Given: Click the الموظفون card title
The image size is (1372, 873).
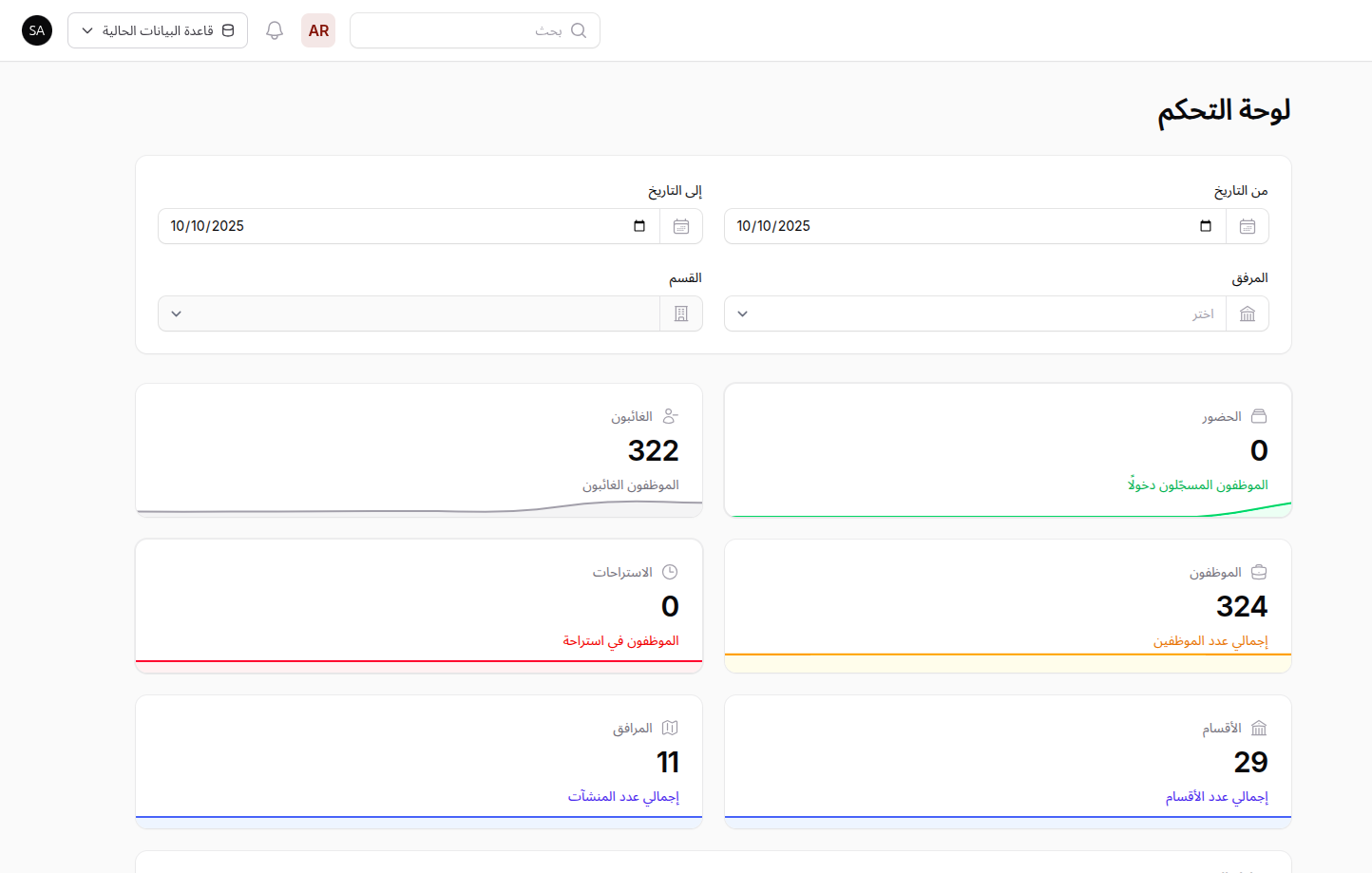Looking at the screenshot, I should pyautogui.click(x=1215, y=572).
